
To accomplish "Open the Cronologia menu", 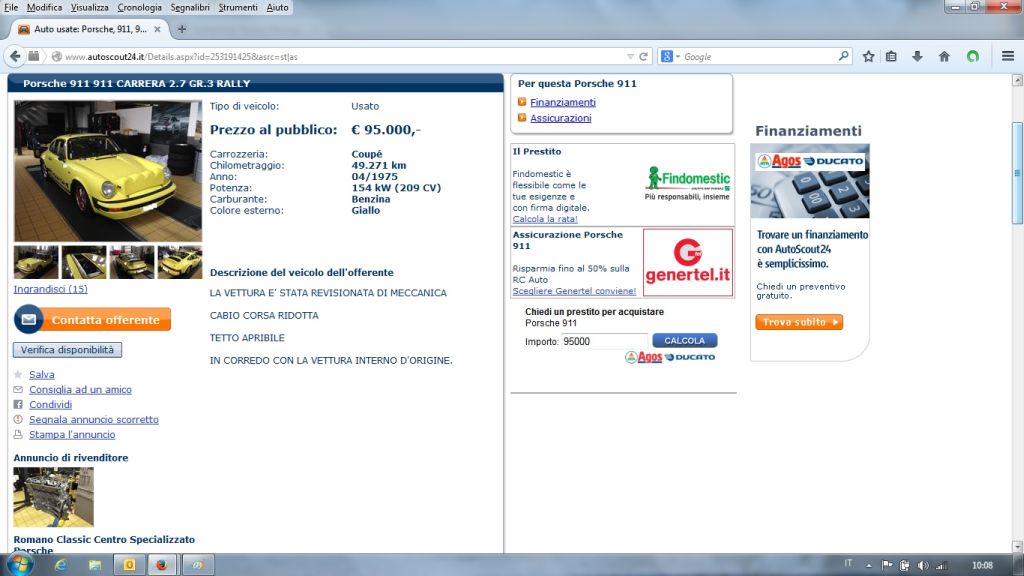I will pos(139,8).
